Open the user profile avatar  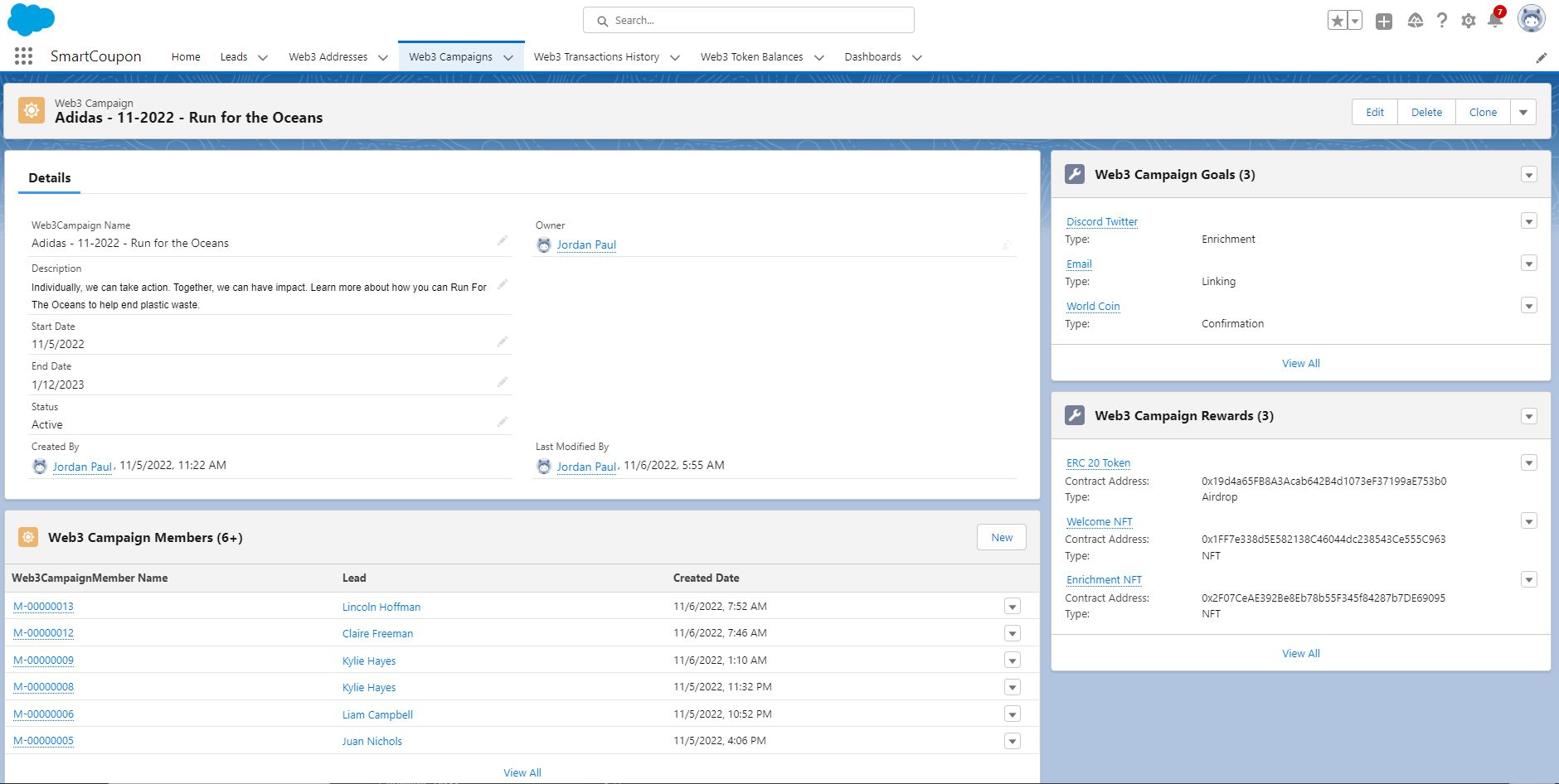coord(1532,19)
